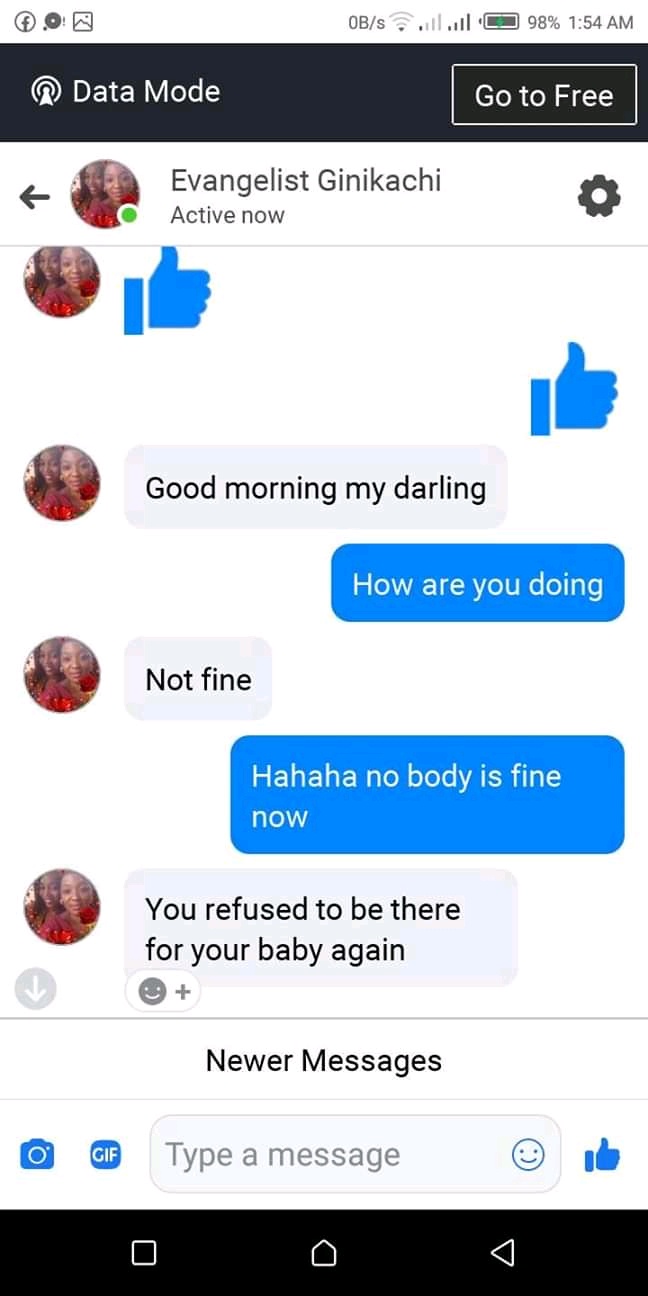The height and width of the screenshot is (1296, 648).
Task: Open the GIF picker
Action: coord(105,1154)
